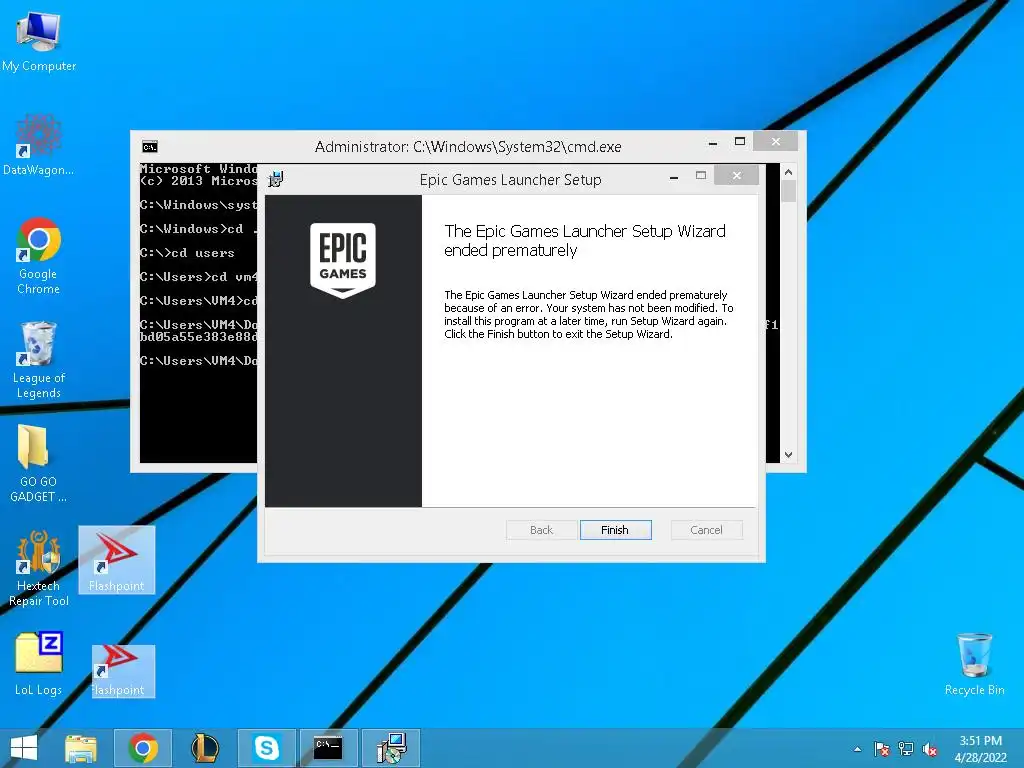The height and width of the screenshot is (768, 1024).
Task: Click the Cancel button in Setup Wizard
Action: pyautogui.click(x=707, y=530)
